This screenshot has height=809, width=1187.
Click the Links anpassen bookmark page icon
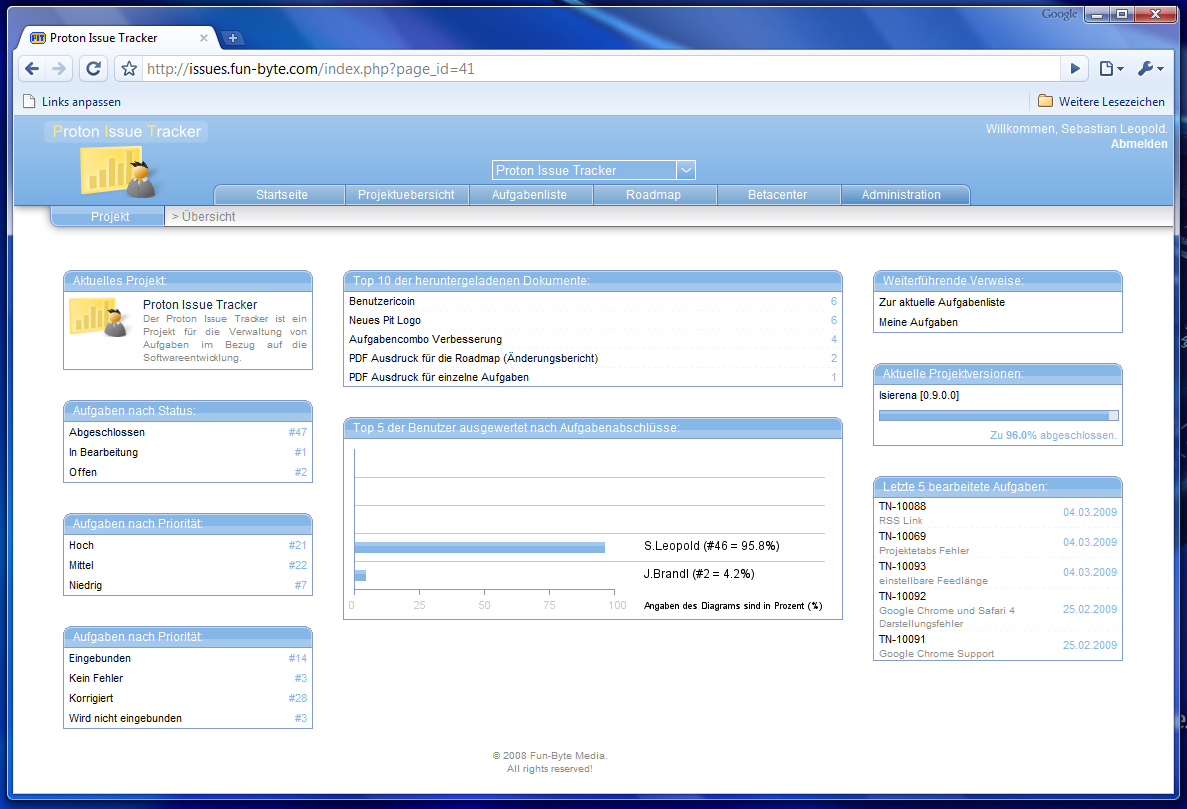[30, 101]
